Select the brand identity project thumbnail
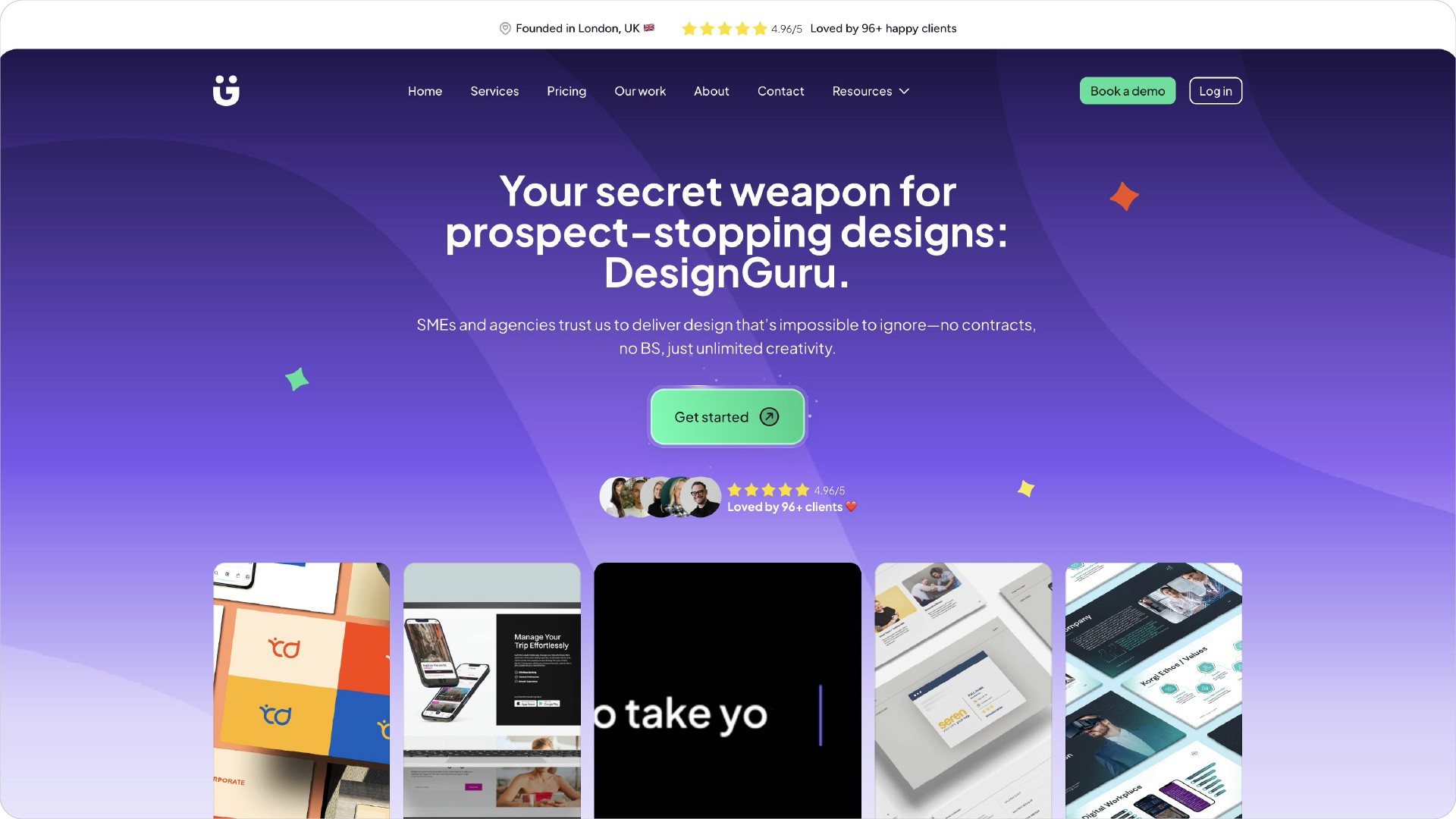Screen dimensions: 1456x819 click(300, 690)
